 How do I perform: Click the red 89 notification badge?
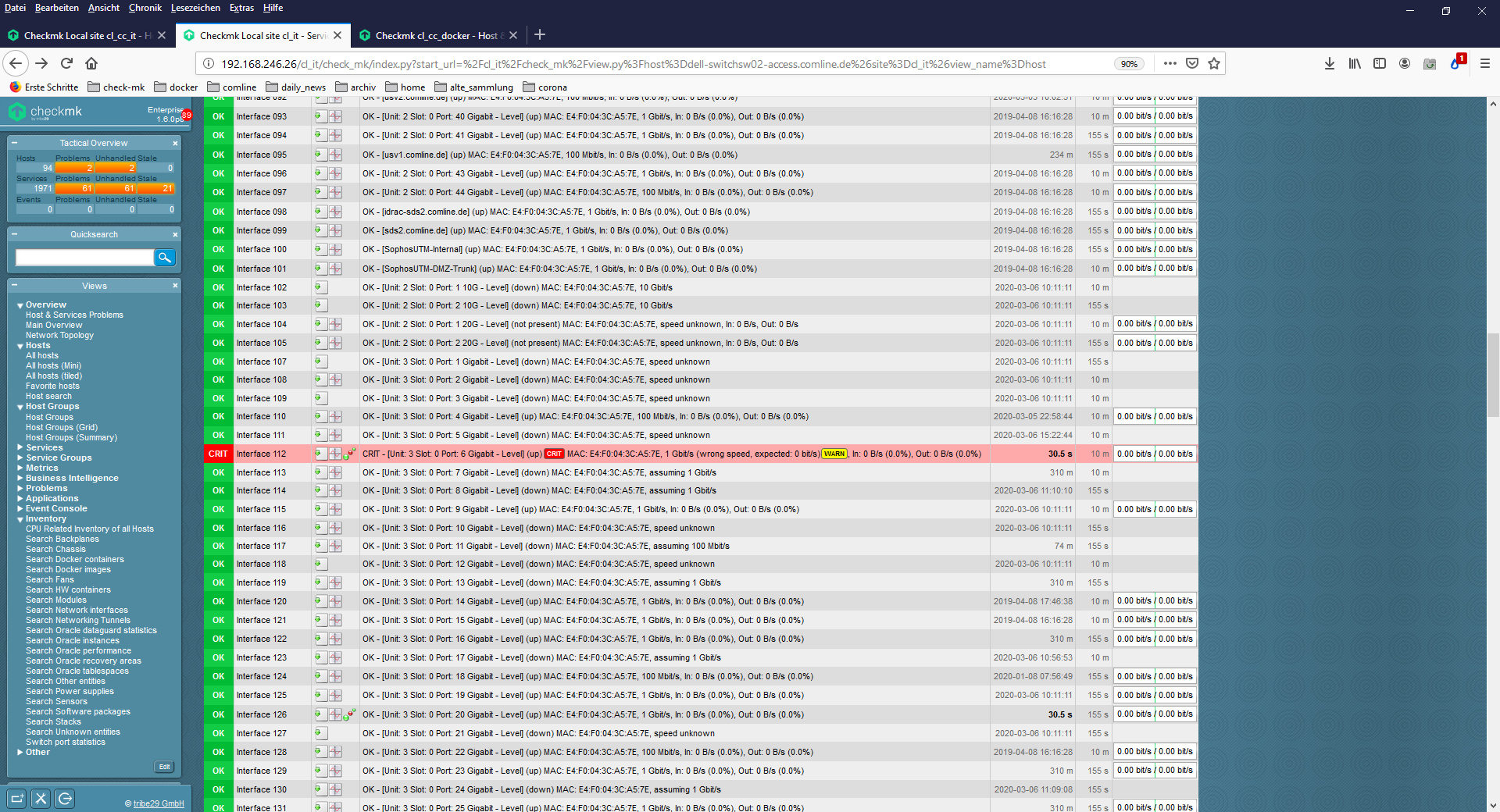tap(187, 116)
